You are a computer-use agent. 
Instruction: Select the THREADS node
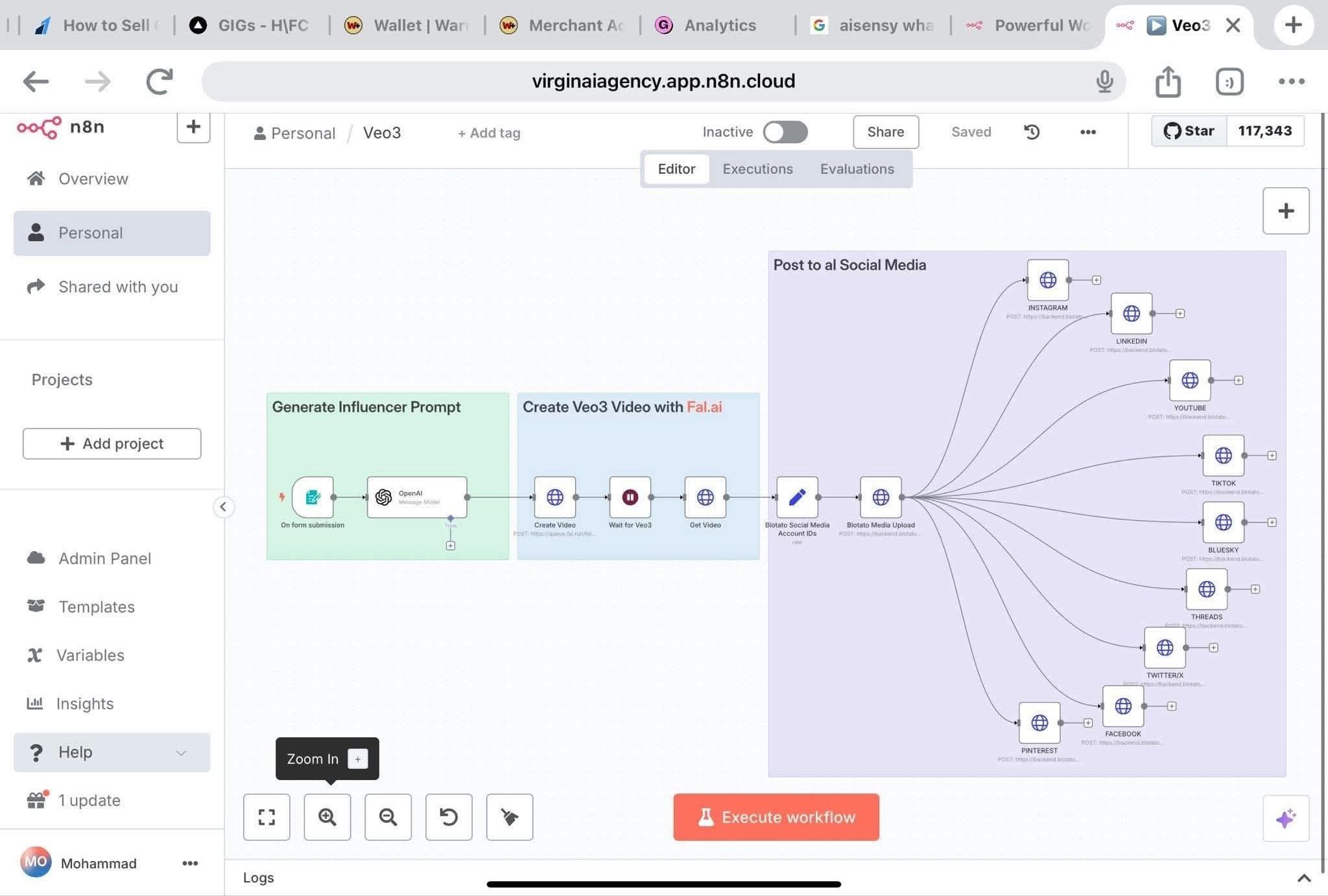click(x=1207, y=589)
